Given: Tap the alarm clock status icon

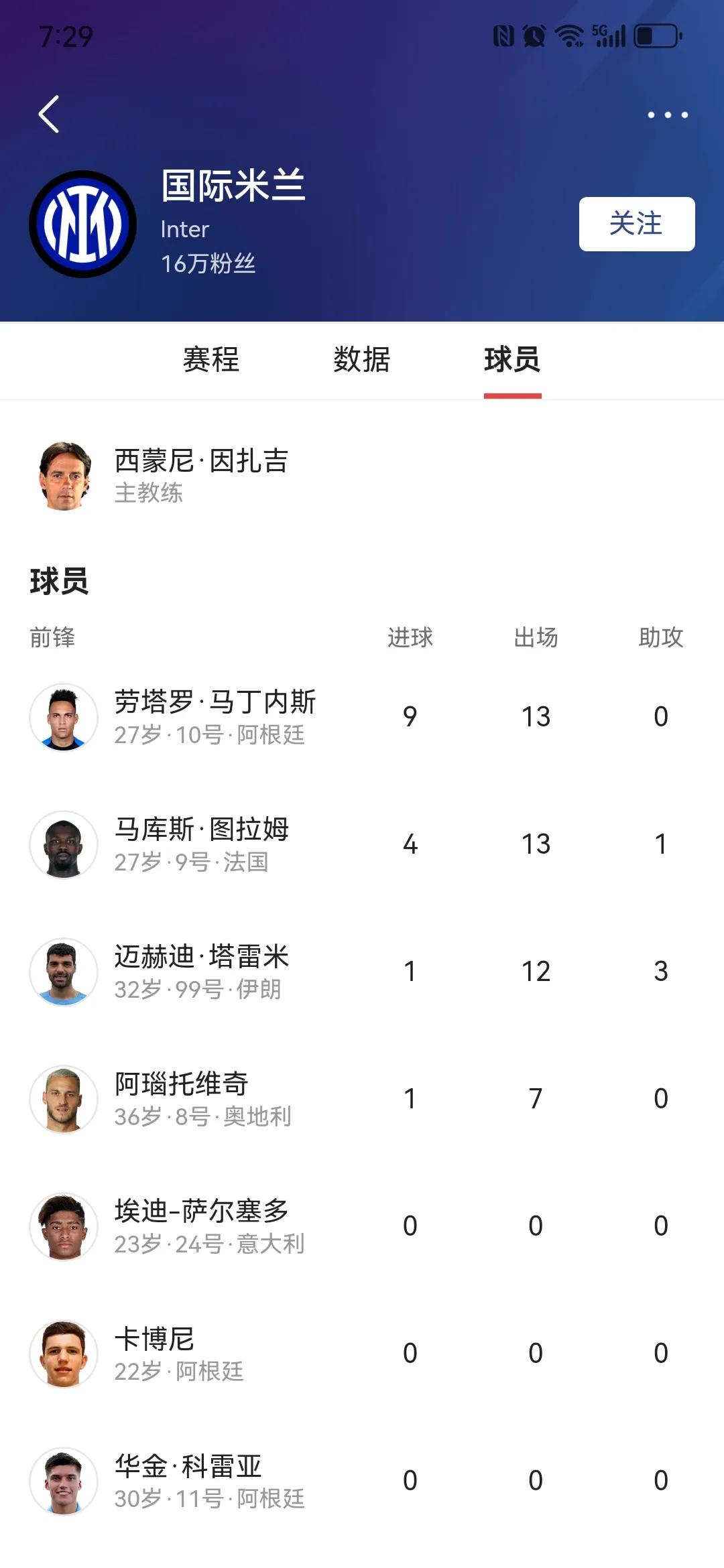Looking at the screenshot, I should pyautogui.click(x=534, y=36).
